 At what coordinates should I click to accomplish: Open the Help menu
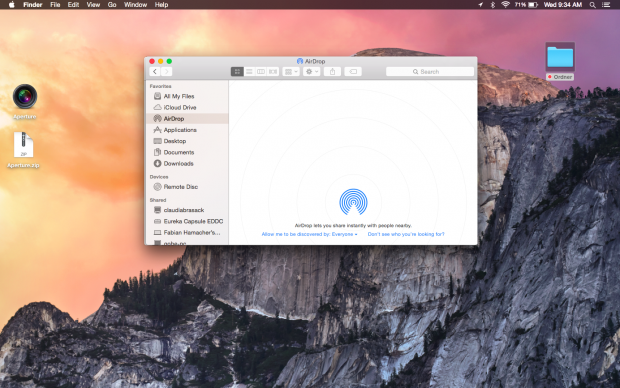(161, 5)
